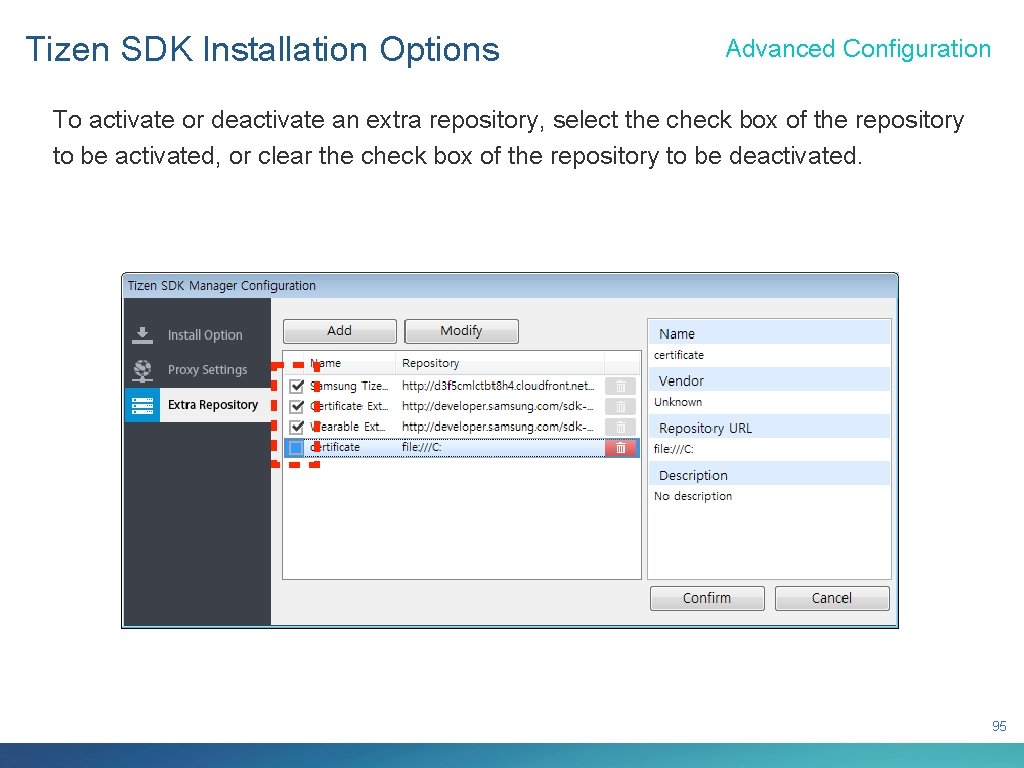Select the cloudfront.net repository URL row
The height and width of the screenshot is (768, 1024).
498,386
